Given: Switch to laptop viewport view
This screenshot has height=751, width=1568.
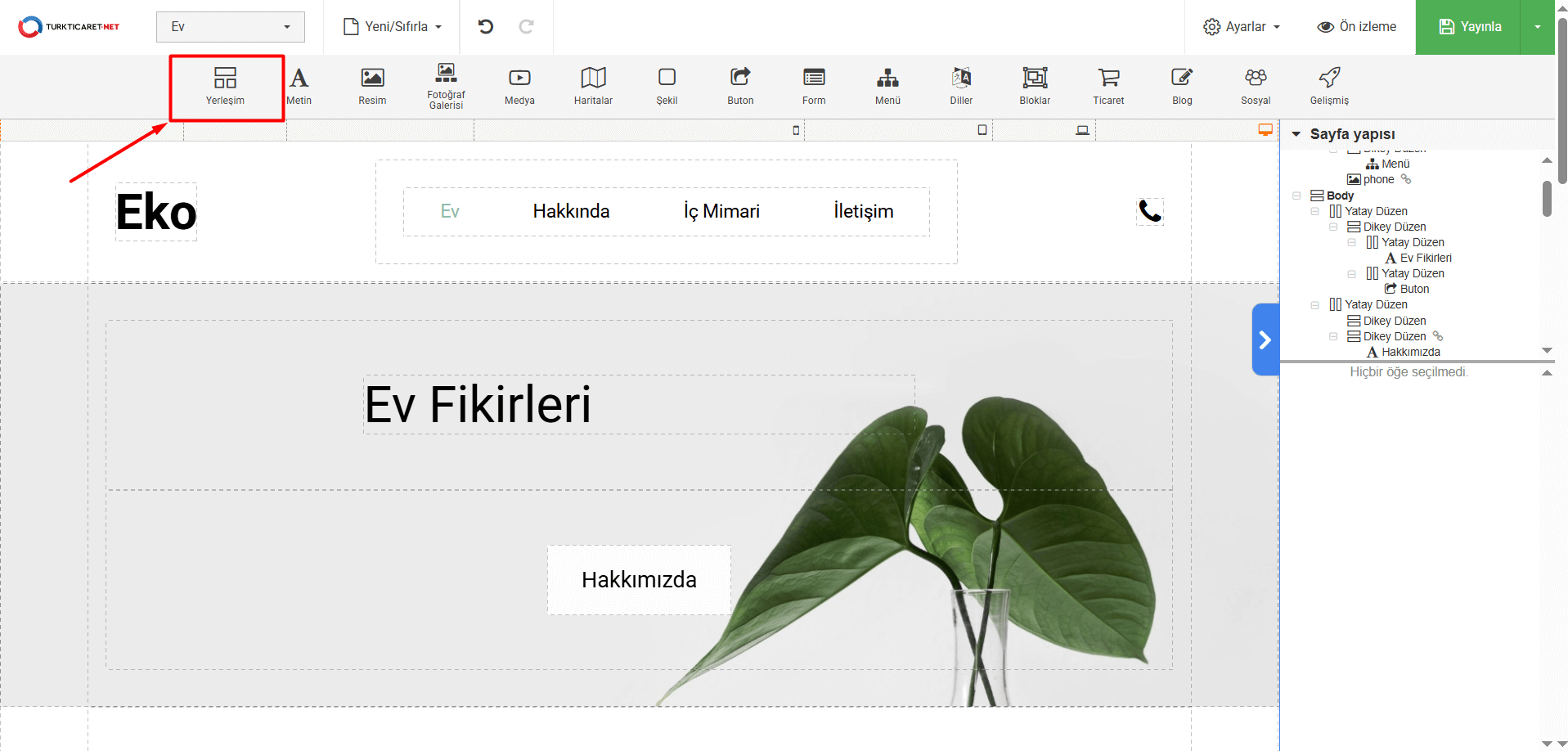Looking at the screenshot, I should click(1082, 130).
